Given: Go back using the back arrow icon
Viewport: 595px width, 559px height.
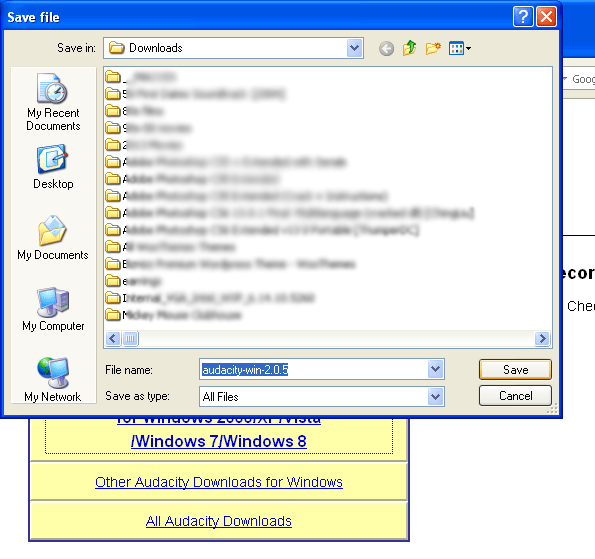Looking at the screenshot, I should pyautogui.click(x=386, y=49).
